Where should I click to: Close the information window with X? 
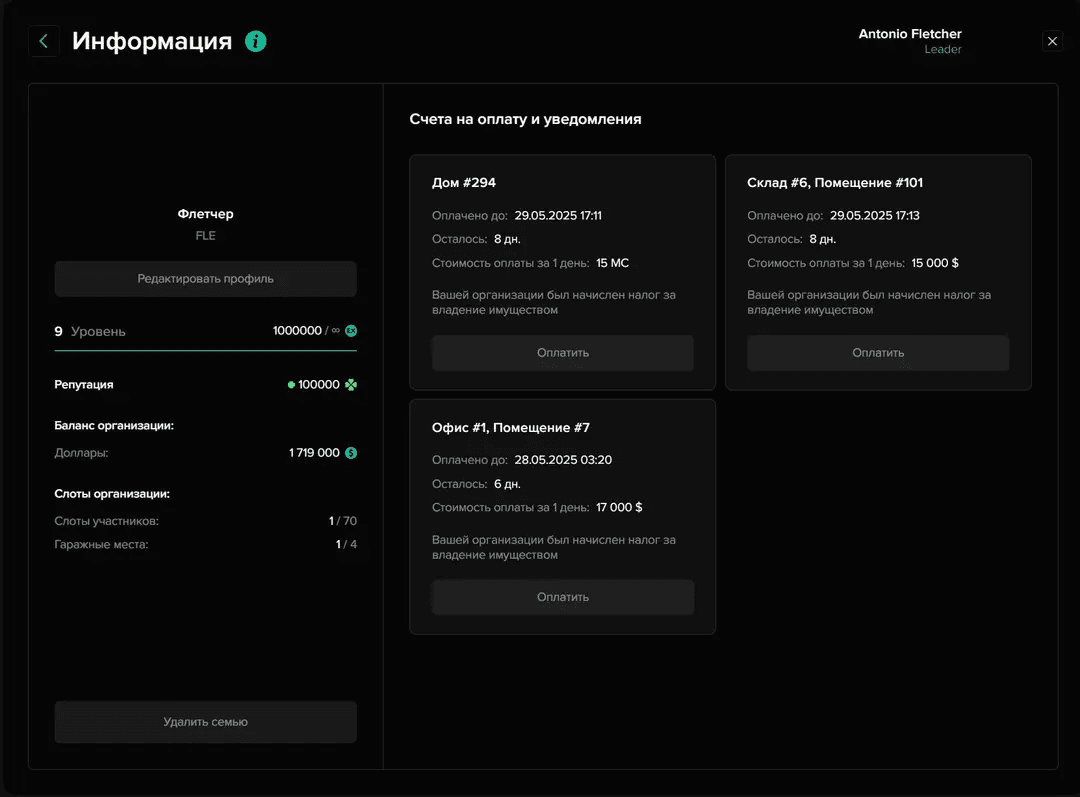[x=1052, y=41]
